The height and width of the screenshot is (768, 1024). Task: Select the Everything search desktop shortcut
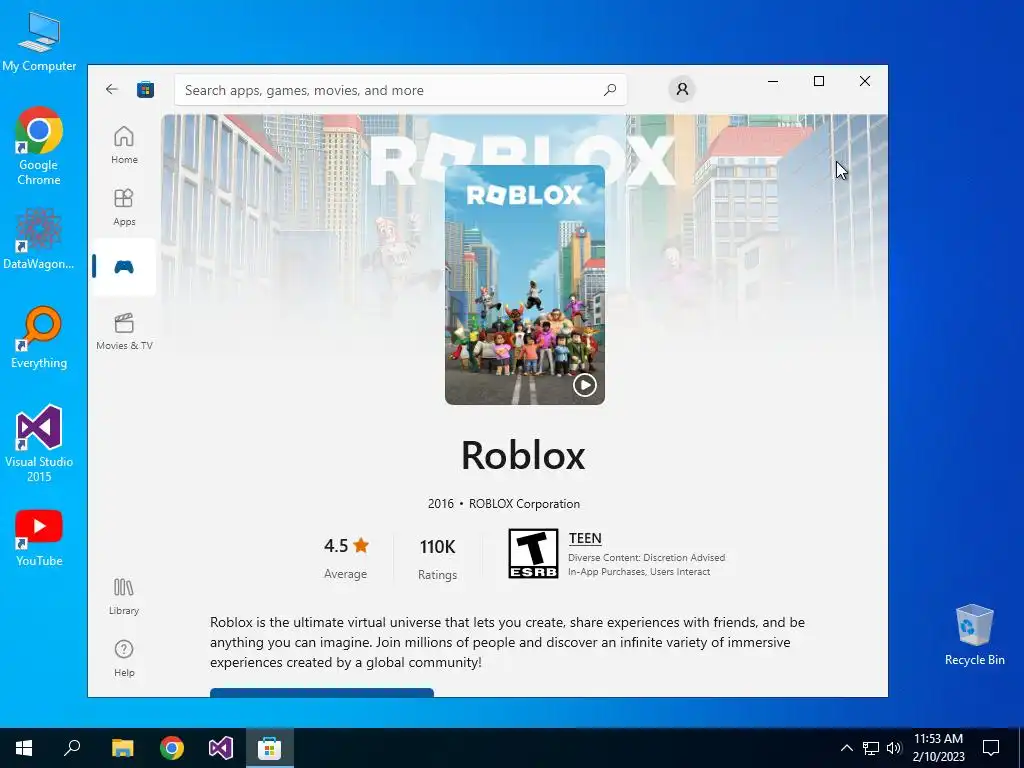(x=39, y=337)
